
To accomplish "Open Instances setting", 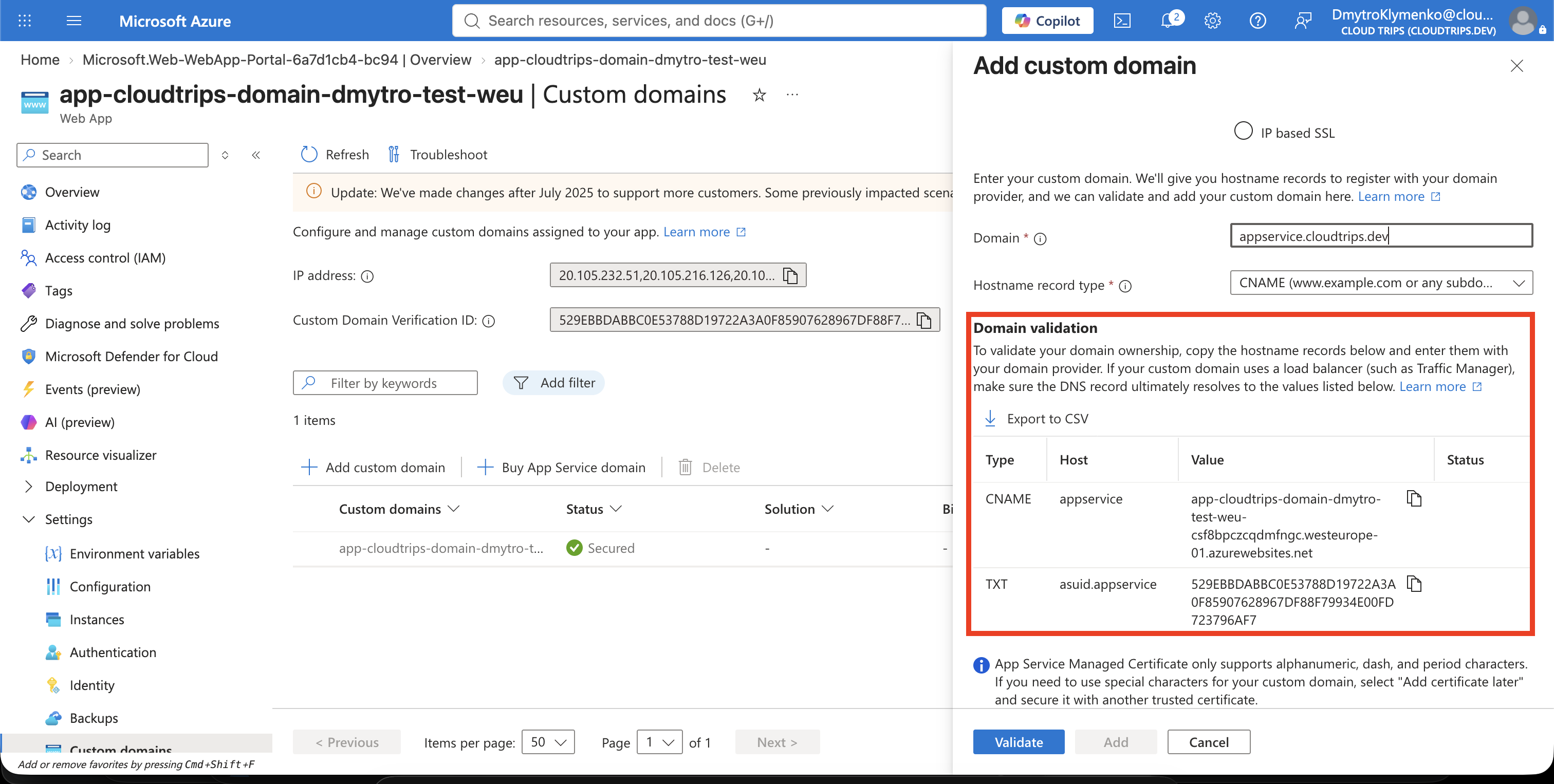I will [x=97, y=620].
